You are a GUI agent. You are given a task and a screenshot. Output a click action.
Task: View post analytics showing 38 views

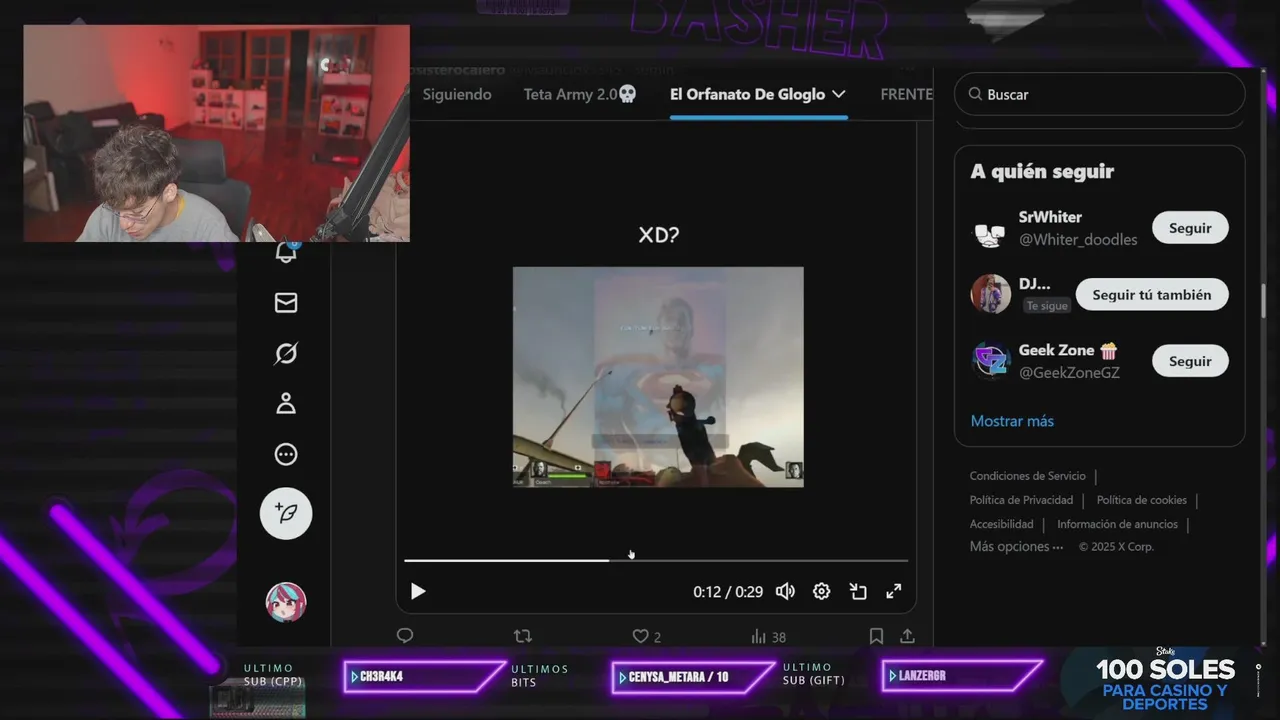pyautogui.click(x=768, y=636)
